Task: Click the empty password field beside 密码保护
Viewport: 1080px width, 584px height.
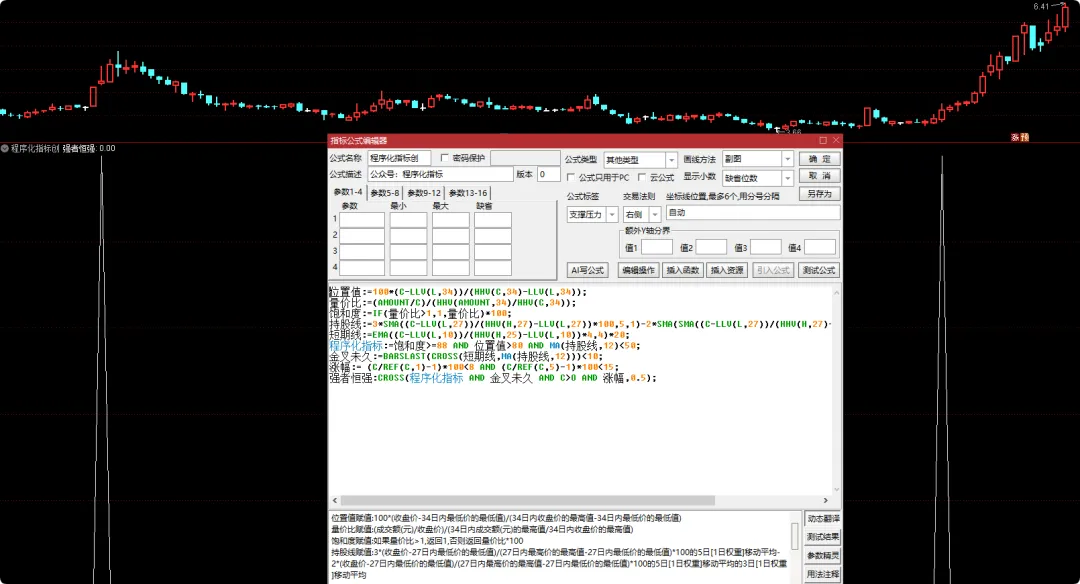Action: [524, 158]
